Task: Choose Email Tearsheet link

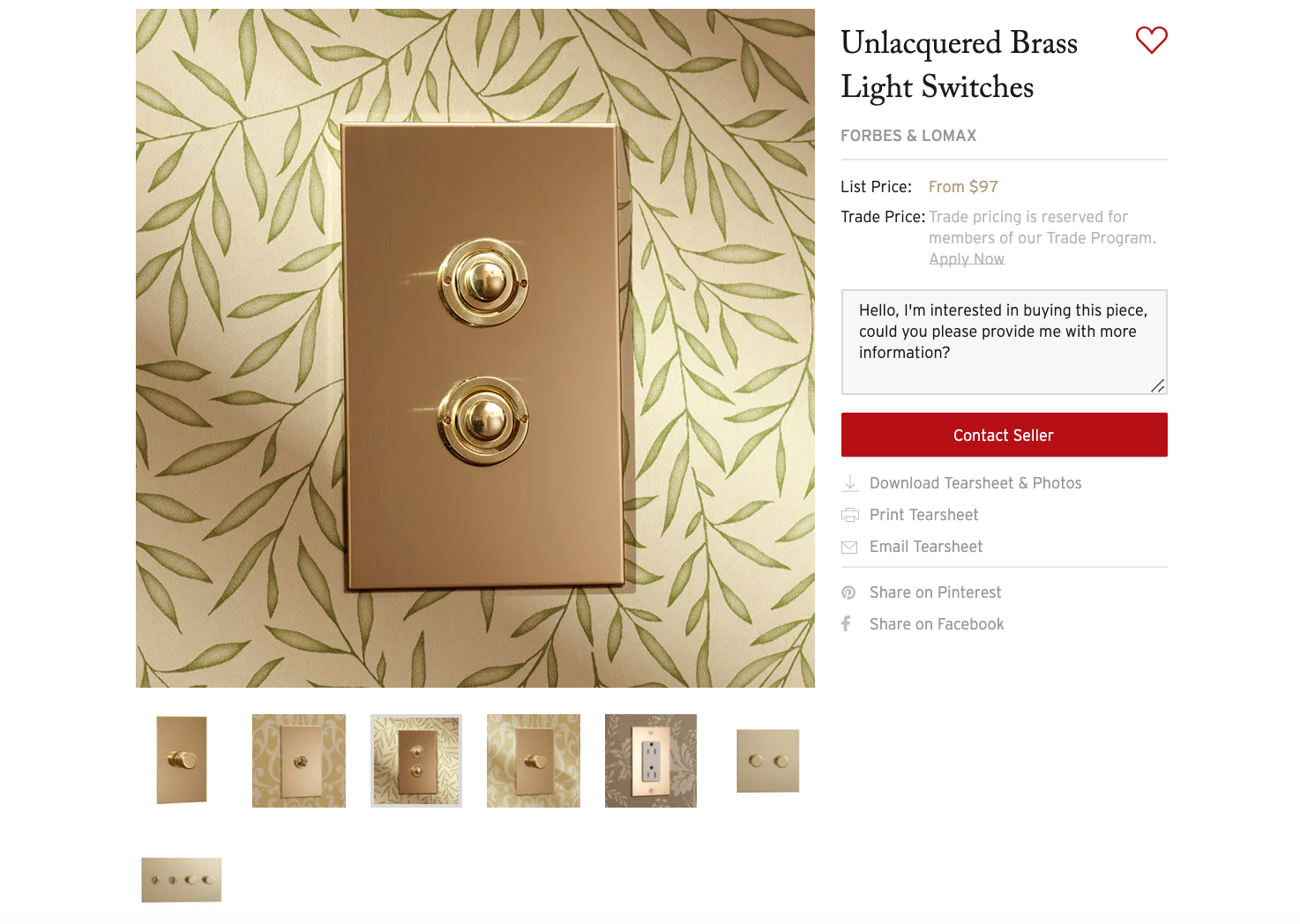Action: coord(926,547)
